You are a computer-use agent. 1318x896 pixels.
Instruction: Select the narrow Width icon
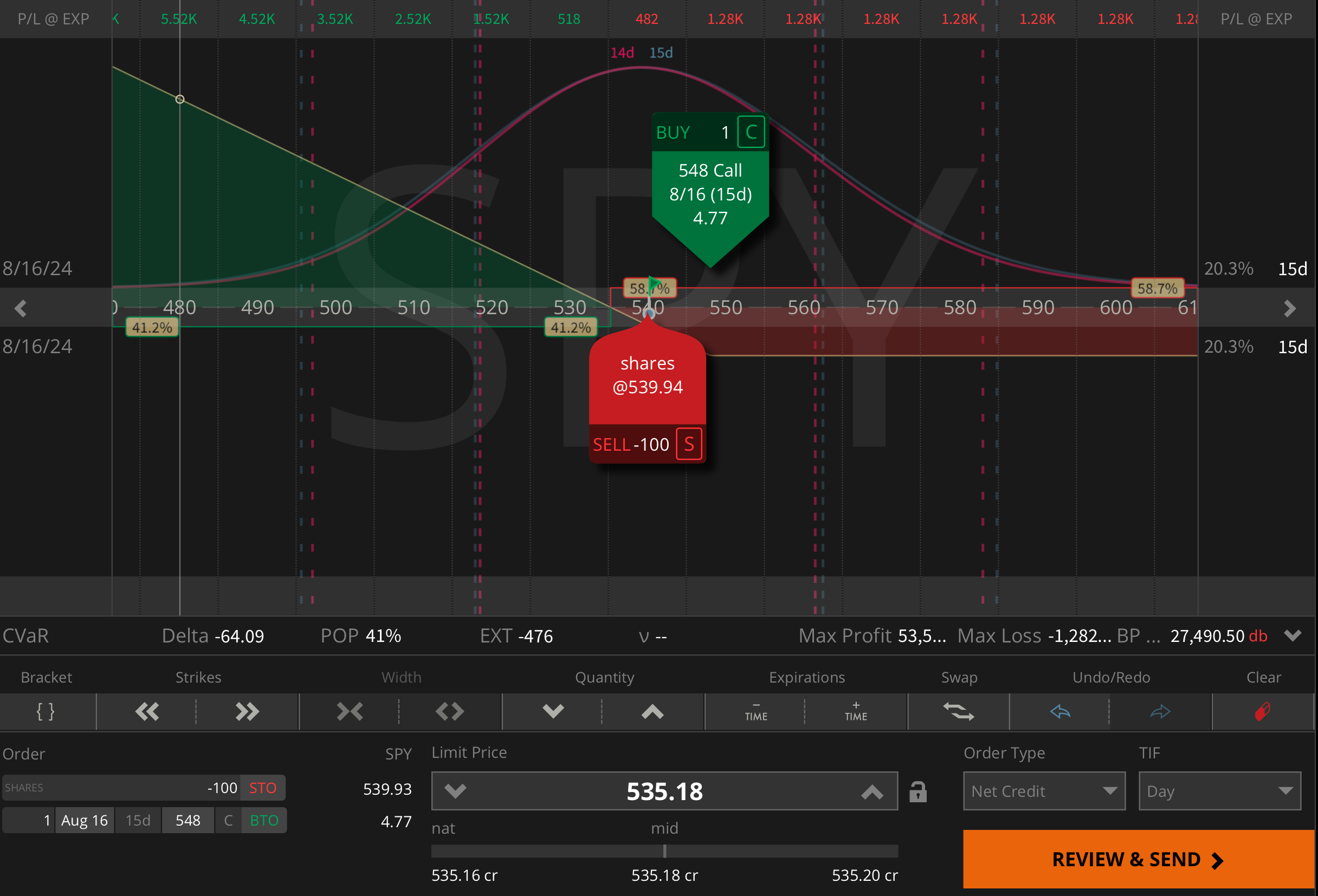(350, 712)
